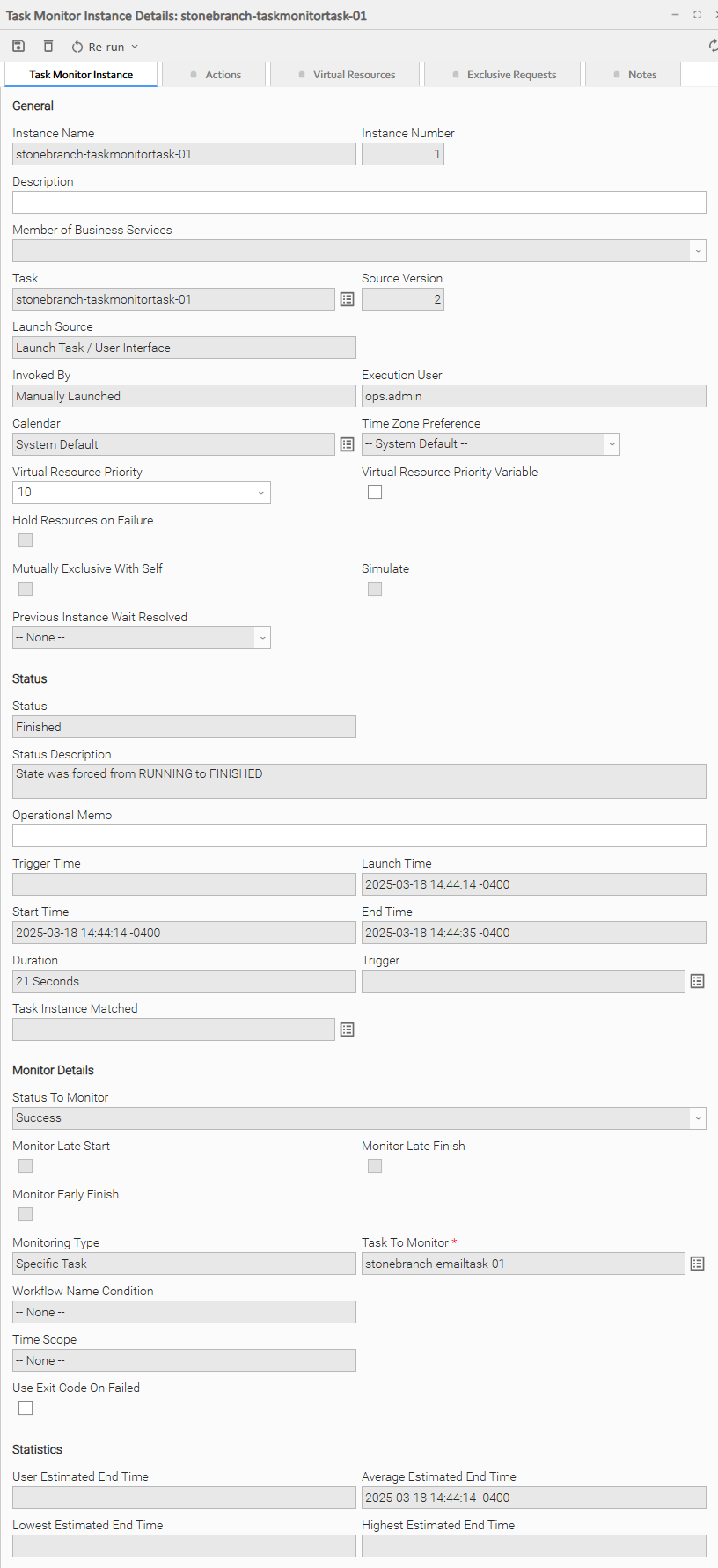Click into the Description input field
718x1568 pixels.
[x=359, y=202]
